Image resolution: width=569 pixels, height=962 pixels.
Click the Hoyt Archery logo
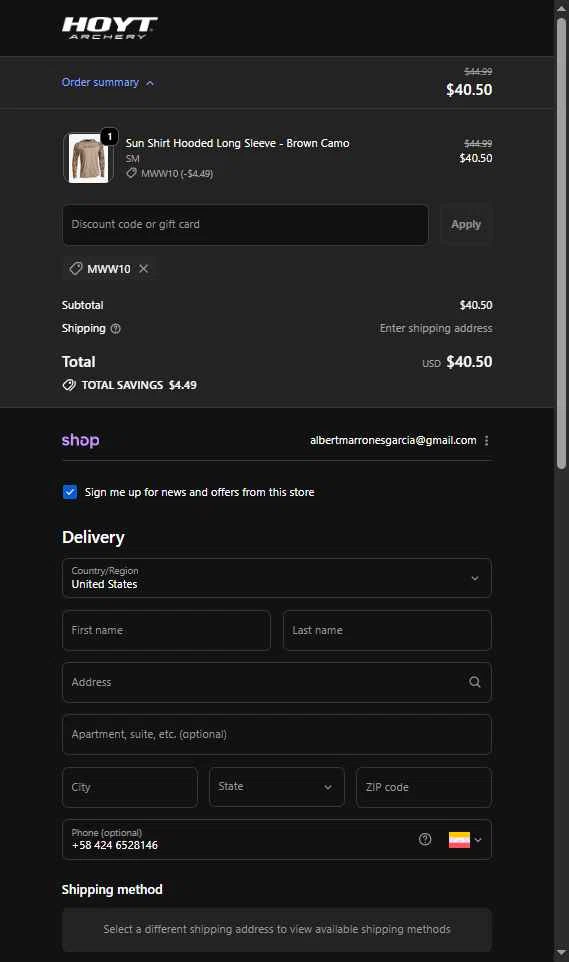pyautogui.click(x=109, y=28)
